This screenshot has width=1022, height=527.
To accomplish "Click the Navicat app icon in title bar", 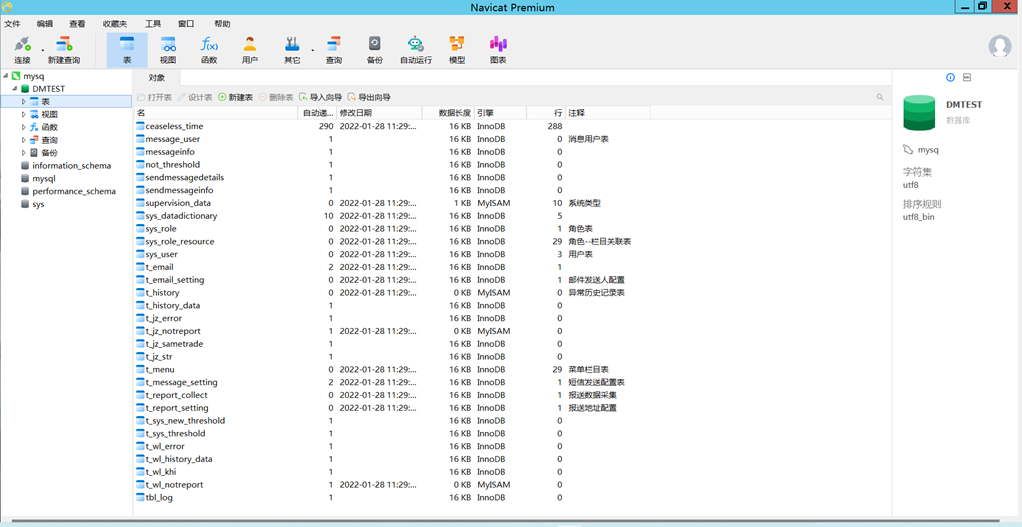I will (7, 7).
